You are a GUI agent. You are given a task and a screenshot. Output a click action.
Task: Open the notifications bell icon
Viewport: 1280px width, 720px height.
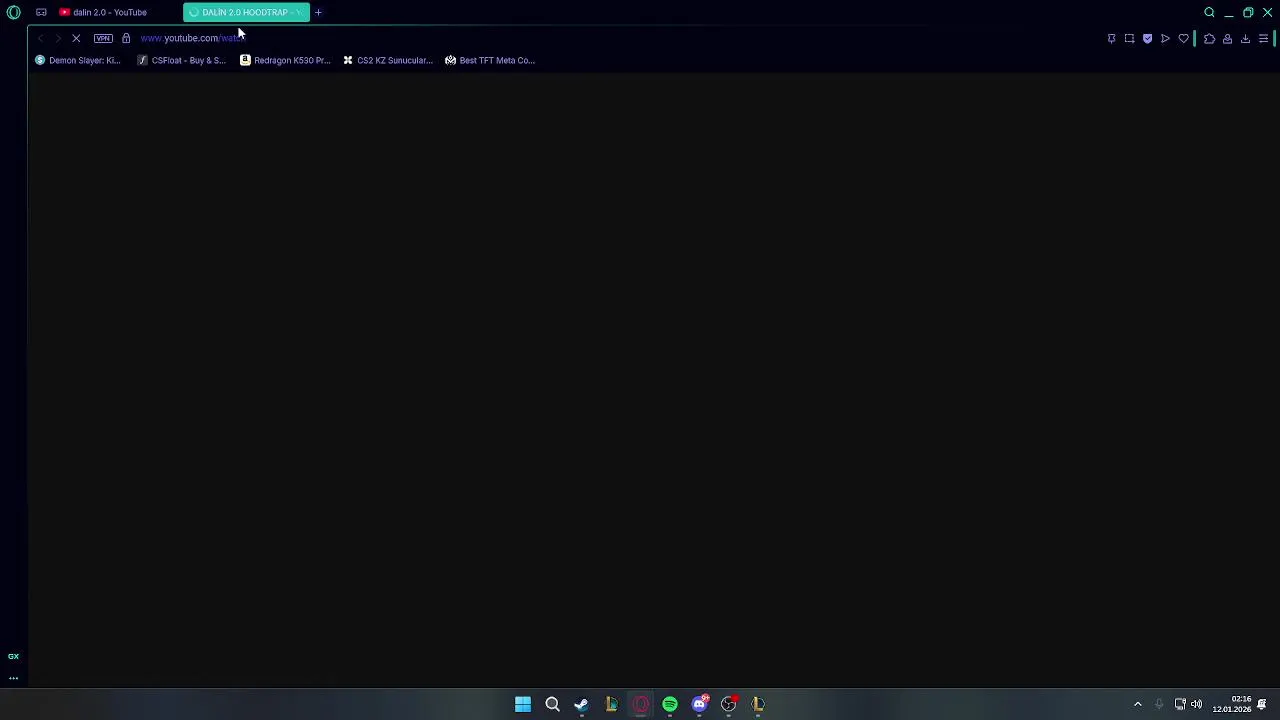tap(1262, 704)
